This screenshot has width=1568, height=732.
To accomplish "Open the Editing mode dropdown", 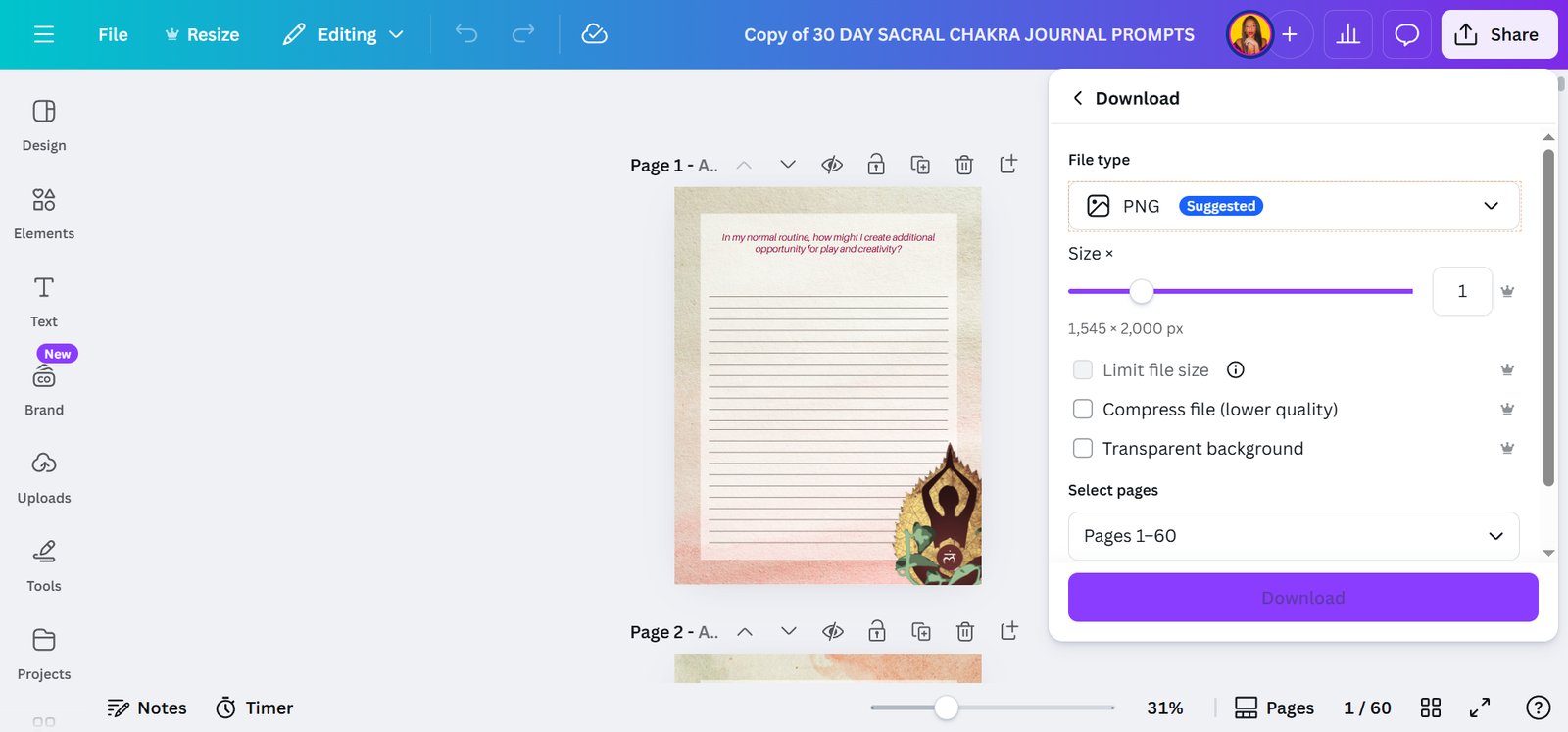I will click(343, 35).
